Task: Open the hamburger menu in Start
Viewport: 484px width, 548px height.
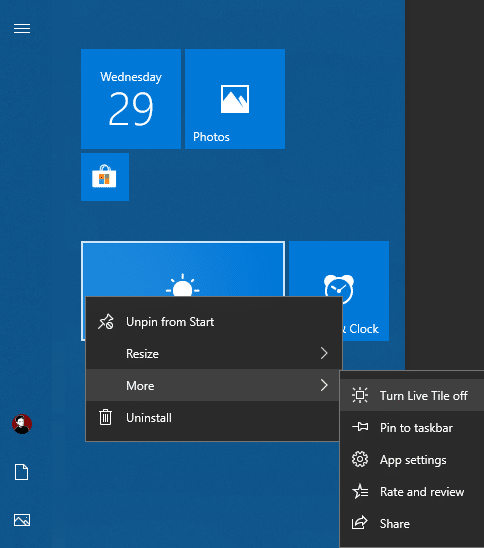Action: pos(22,28)
